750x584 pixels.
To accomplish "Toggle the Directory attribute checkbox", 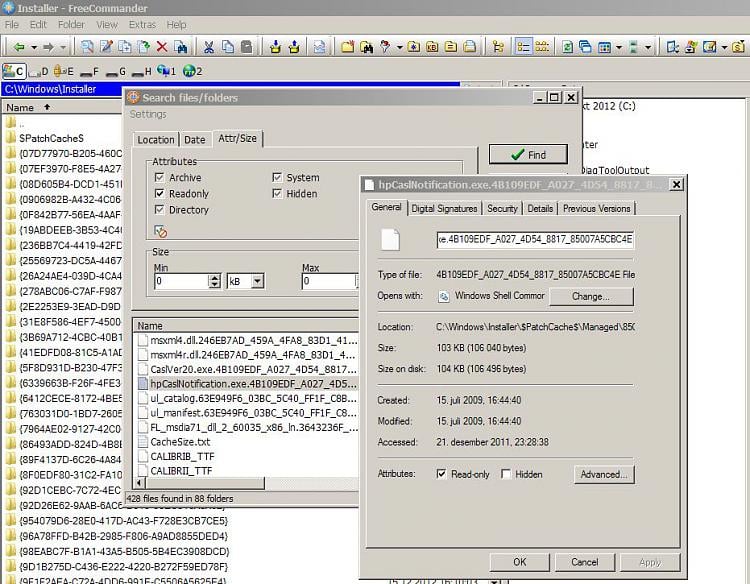I will [160, 209].
